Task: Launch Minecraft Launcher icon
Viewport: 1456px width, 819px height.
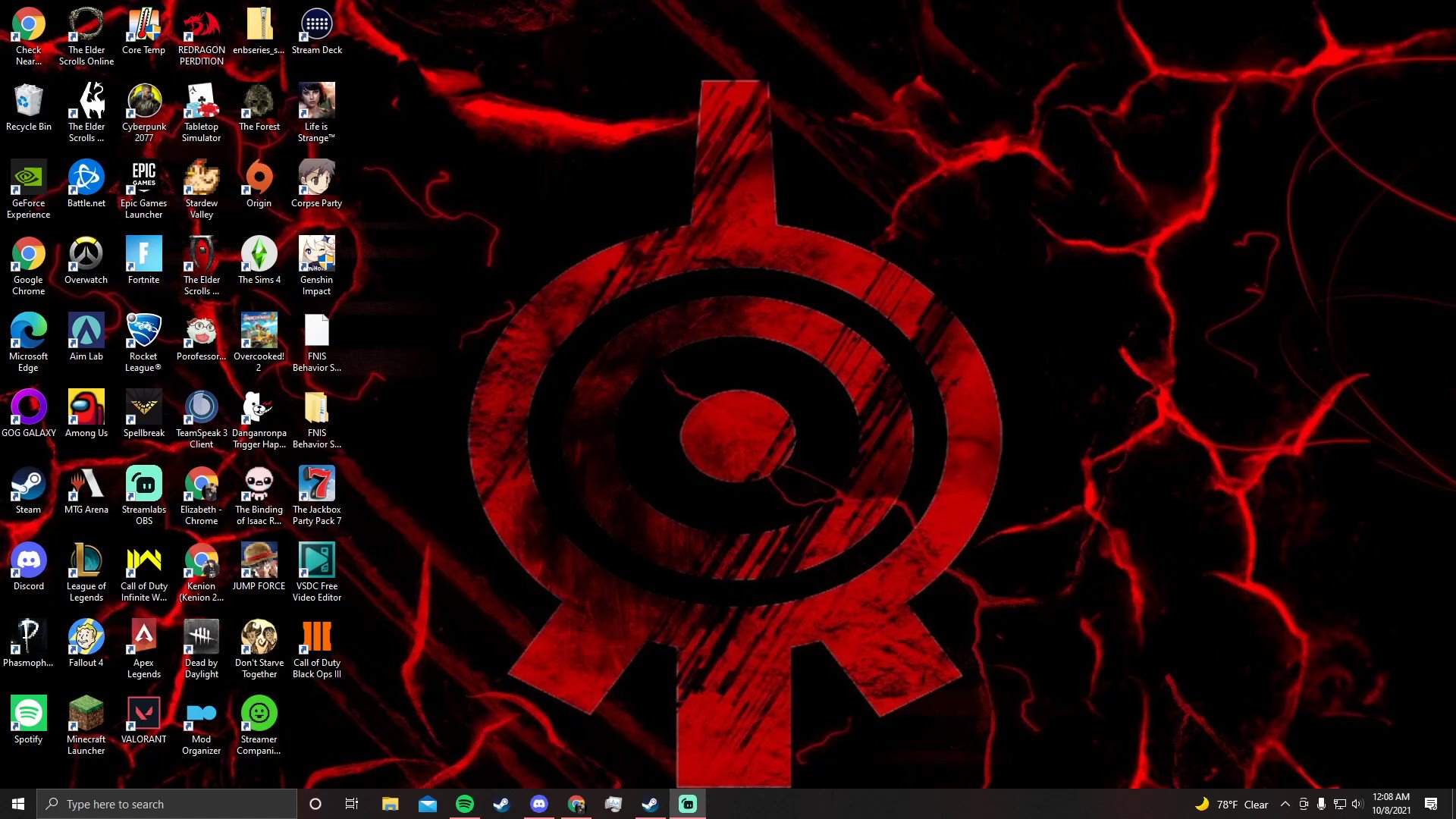Action: [86, 726]
